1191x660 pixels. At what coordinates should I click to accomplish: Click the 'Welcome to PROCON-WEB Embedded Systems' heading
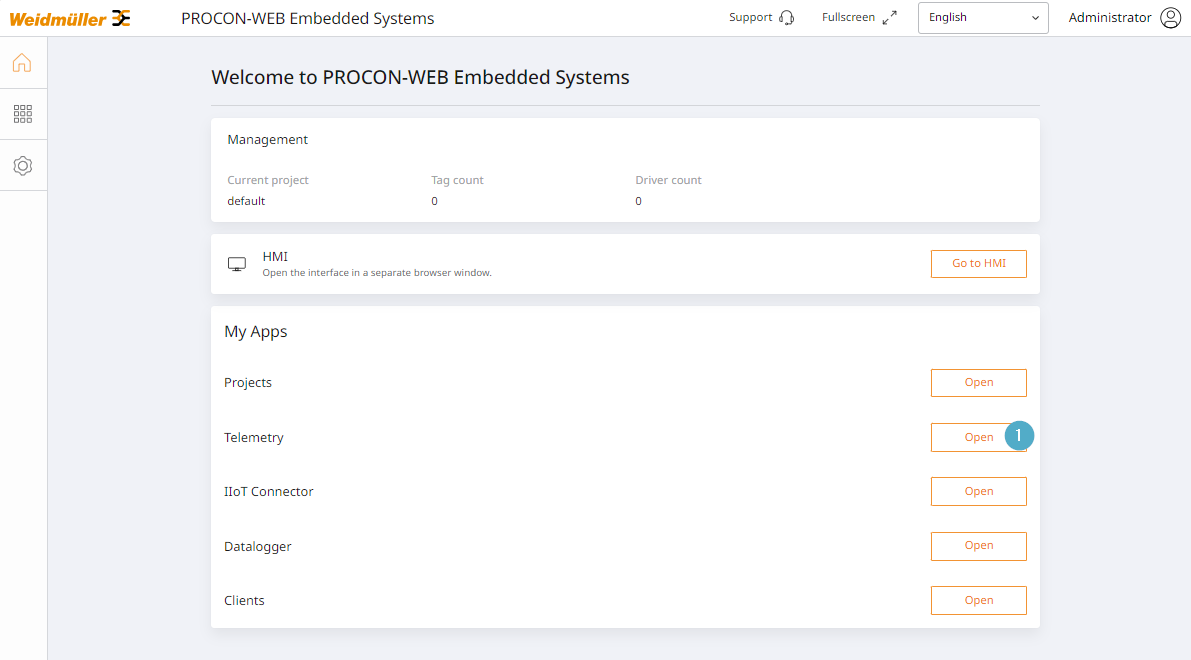click(x=420, y=77)
